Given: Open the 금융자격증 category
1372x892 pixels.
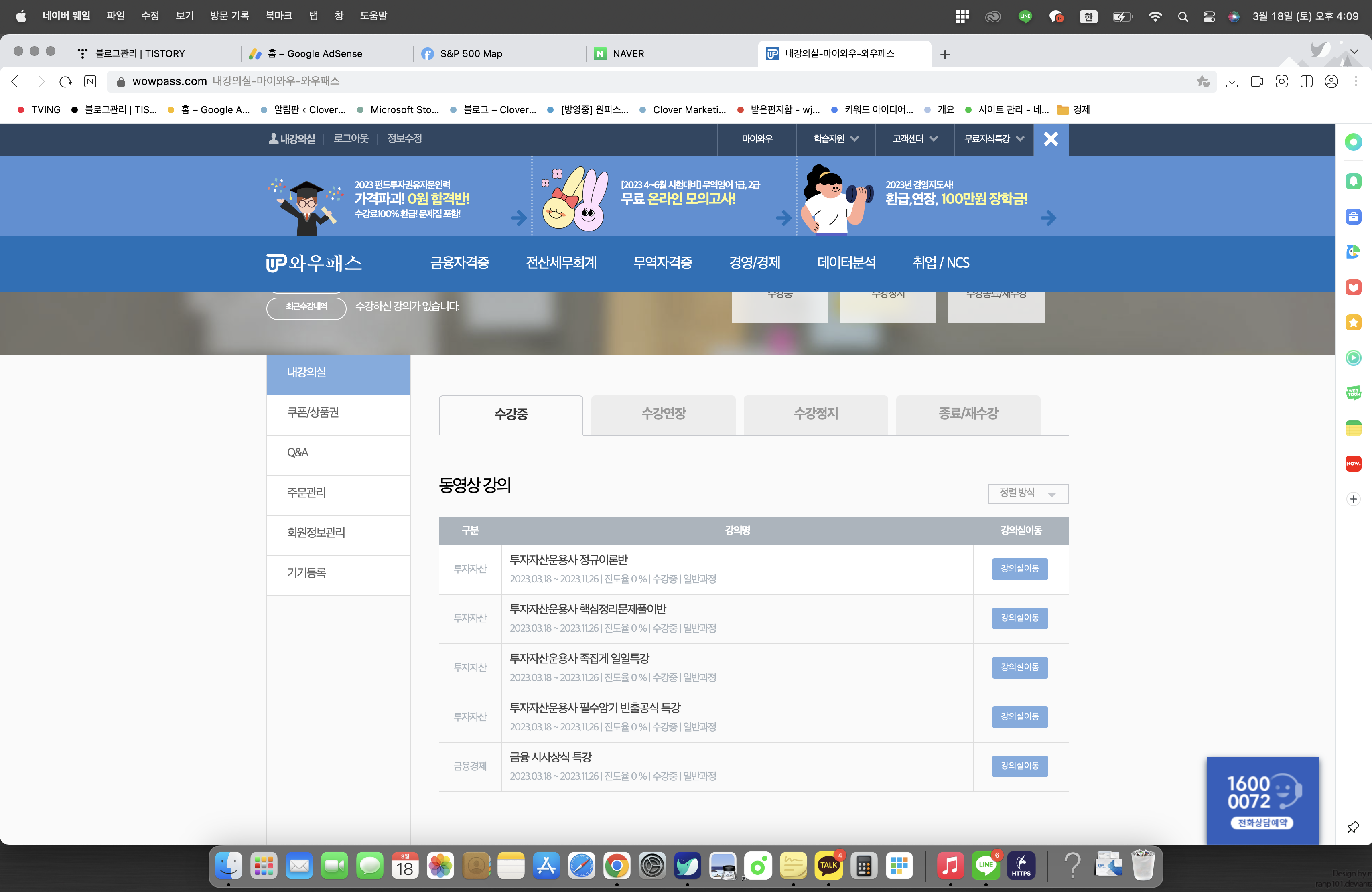Looking at the screenshot, I should click(x=459, y=263).
